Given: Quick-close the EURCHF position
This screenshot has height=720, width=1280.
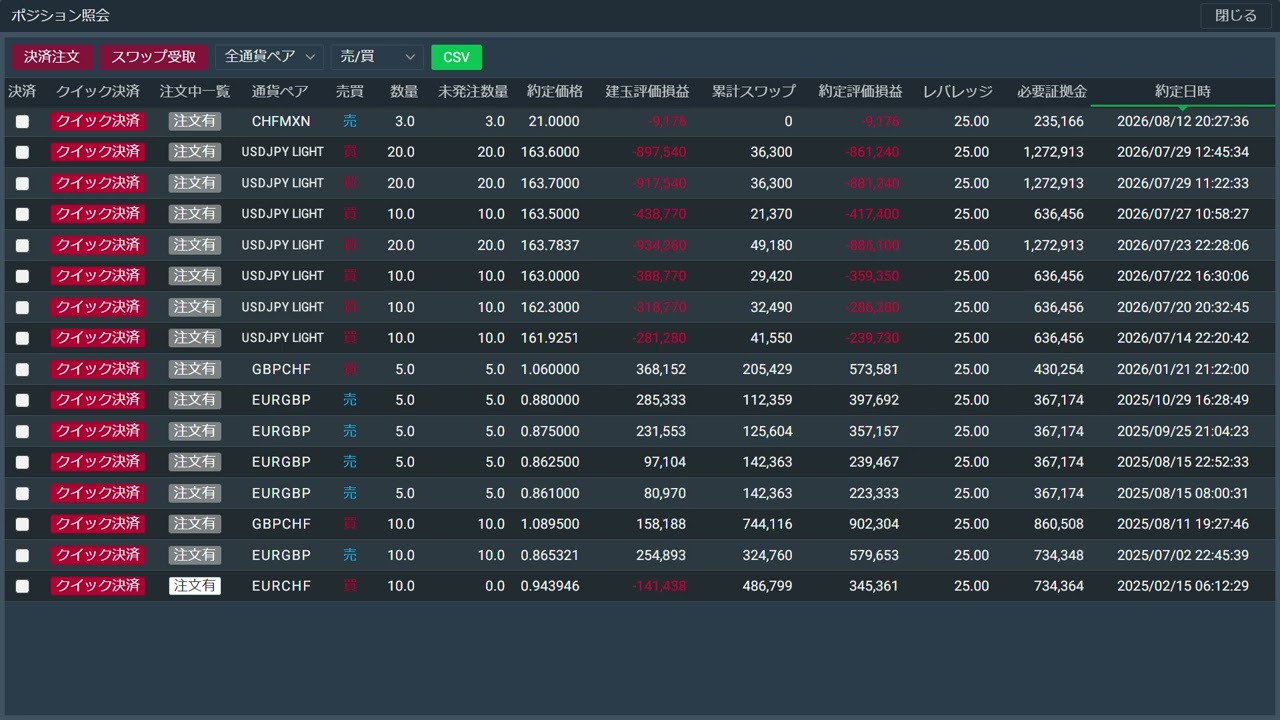Looking at the screenshot, I should coord(98,586).
